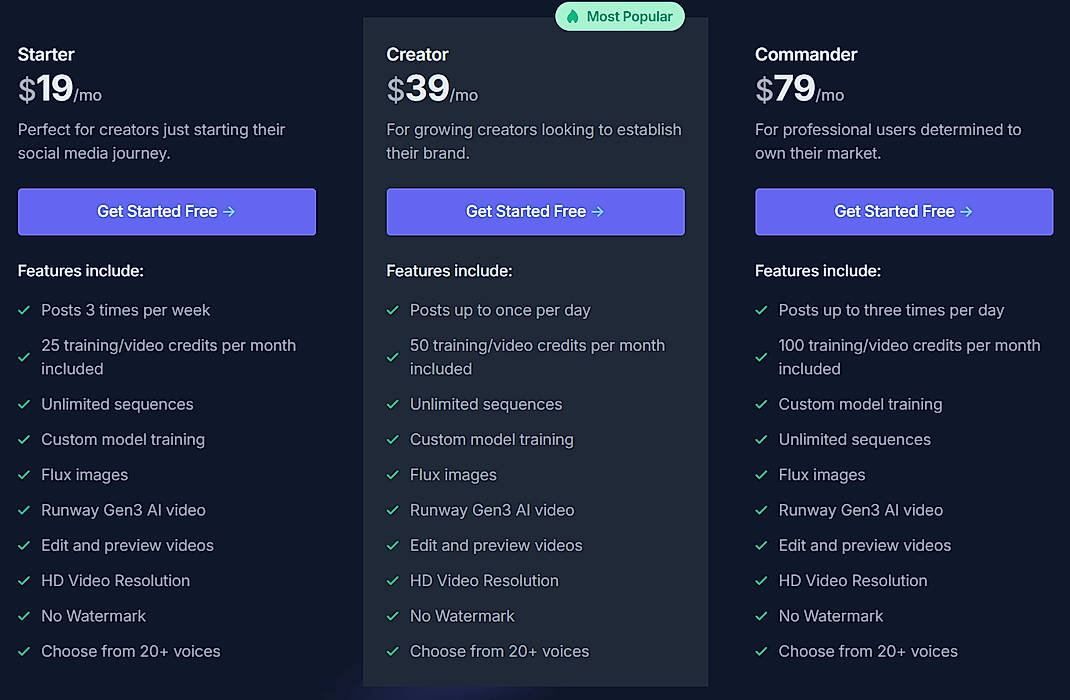Click the checkmark beside Commander's No Watermark feature
The width and height of the screenshot is (1070, 700).
point(762,616)
